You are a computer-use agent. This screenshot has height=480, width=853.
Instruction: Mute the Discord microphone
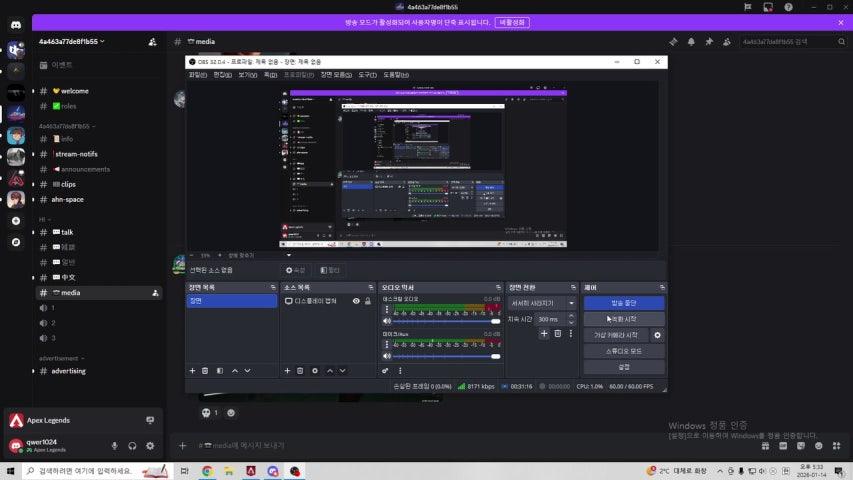[x=114, y=445]
